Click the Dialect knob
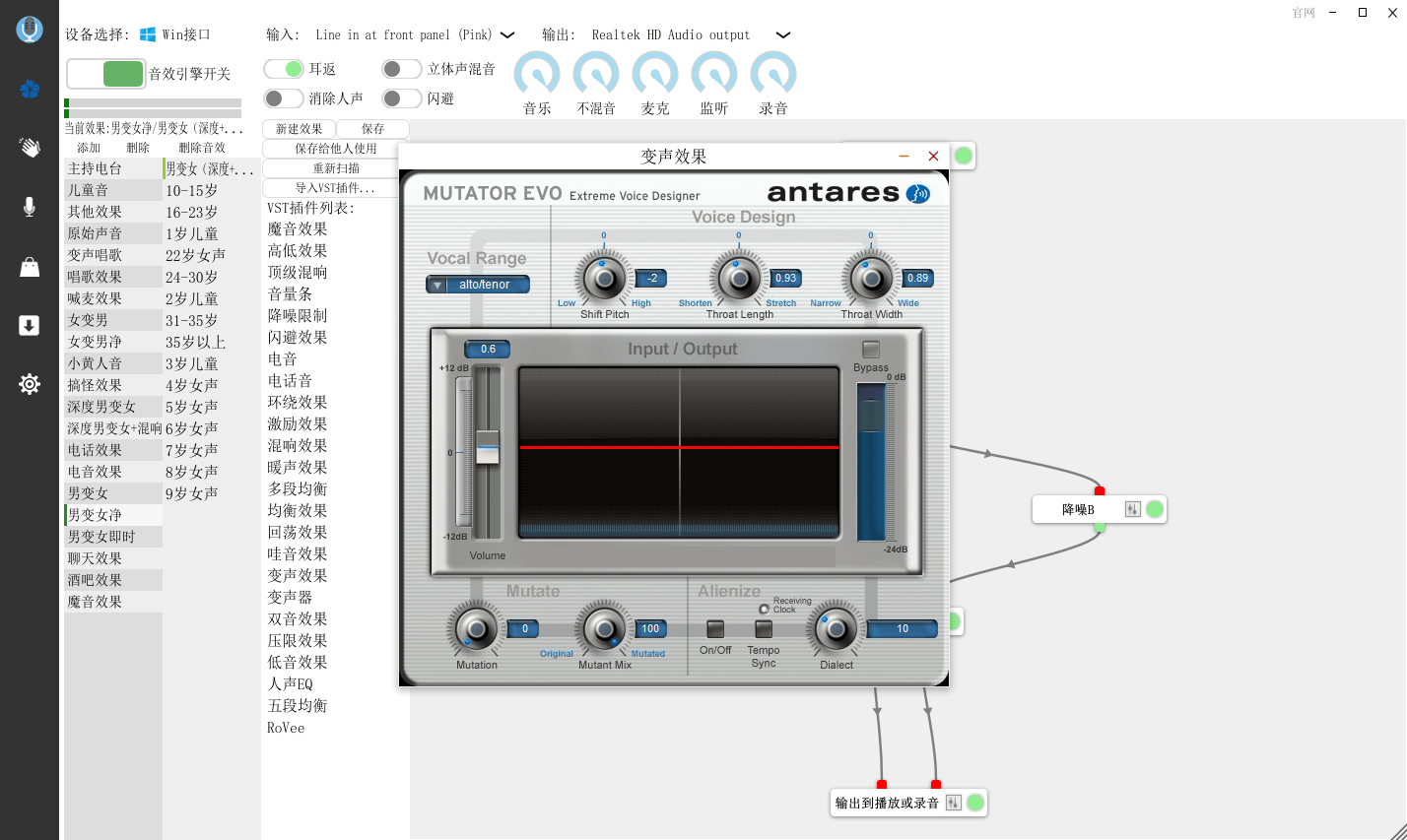 (x=836, y=628)
